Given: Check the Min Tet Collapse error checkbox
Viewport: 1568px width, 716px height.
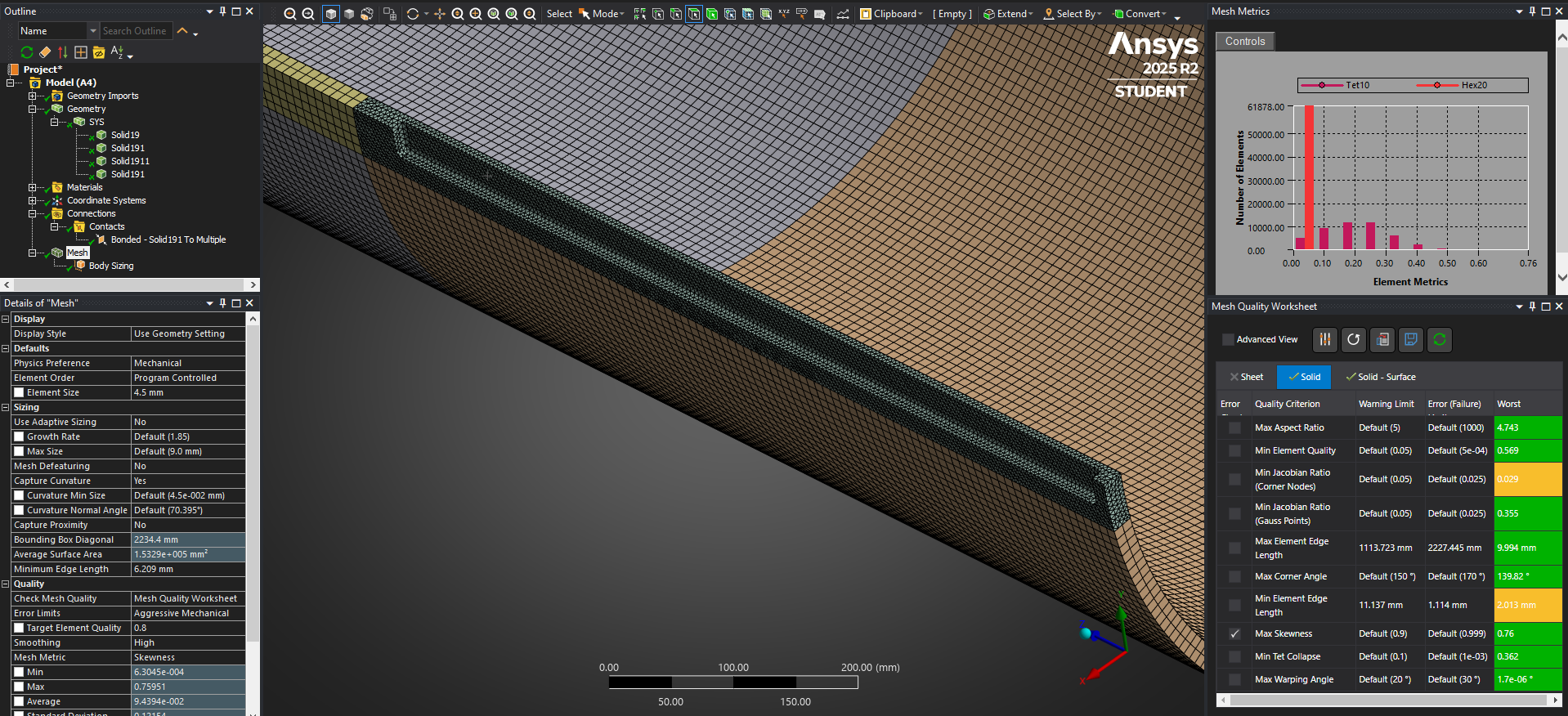Looking at the screenshot, I should pos(1234,656).
